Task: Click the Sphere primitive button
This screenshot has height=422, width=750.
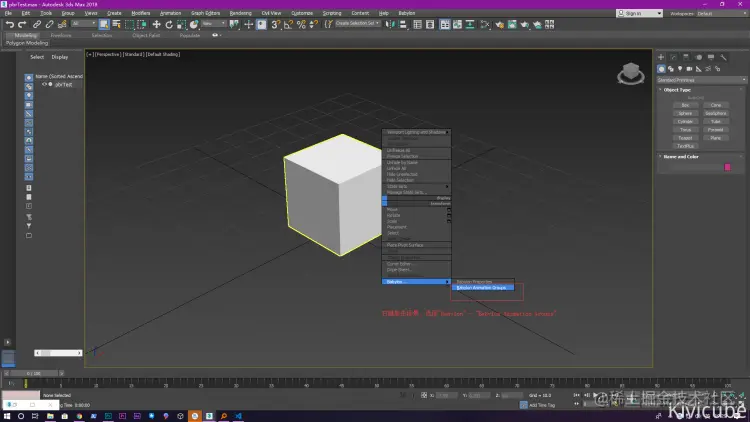Action: pos(685,113)
